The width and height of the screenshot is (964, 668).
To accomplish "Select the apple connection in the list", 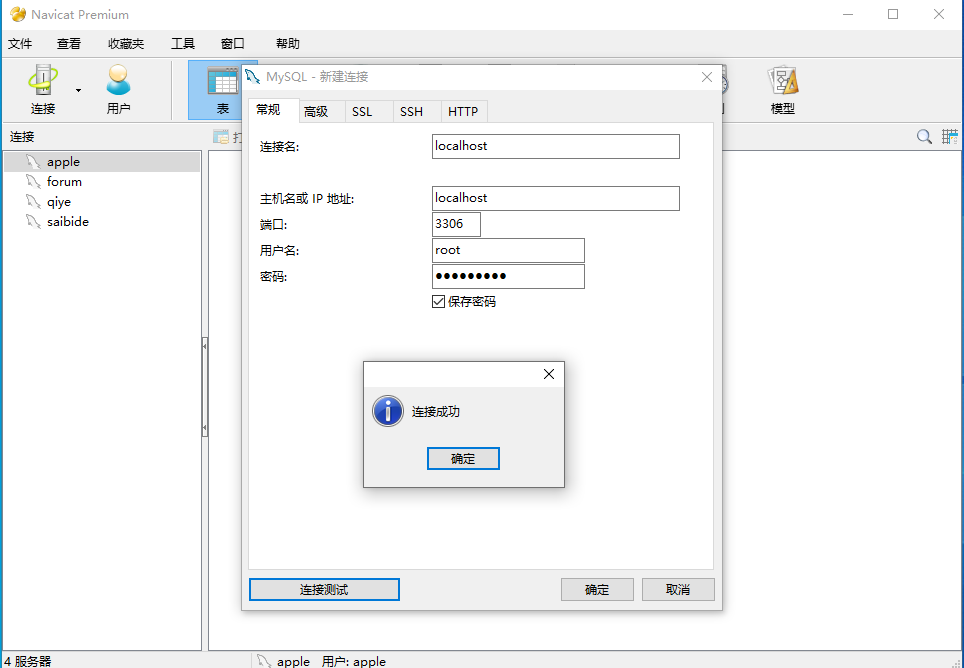I will (x=102, y=162).
